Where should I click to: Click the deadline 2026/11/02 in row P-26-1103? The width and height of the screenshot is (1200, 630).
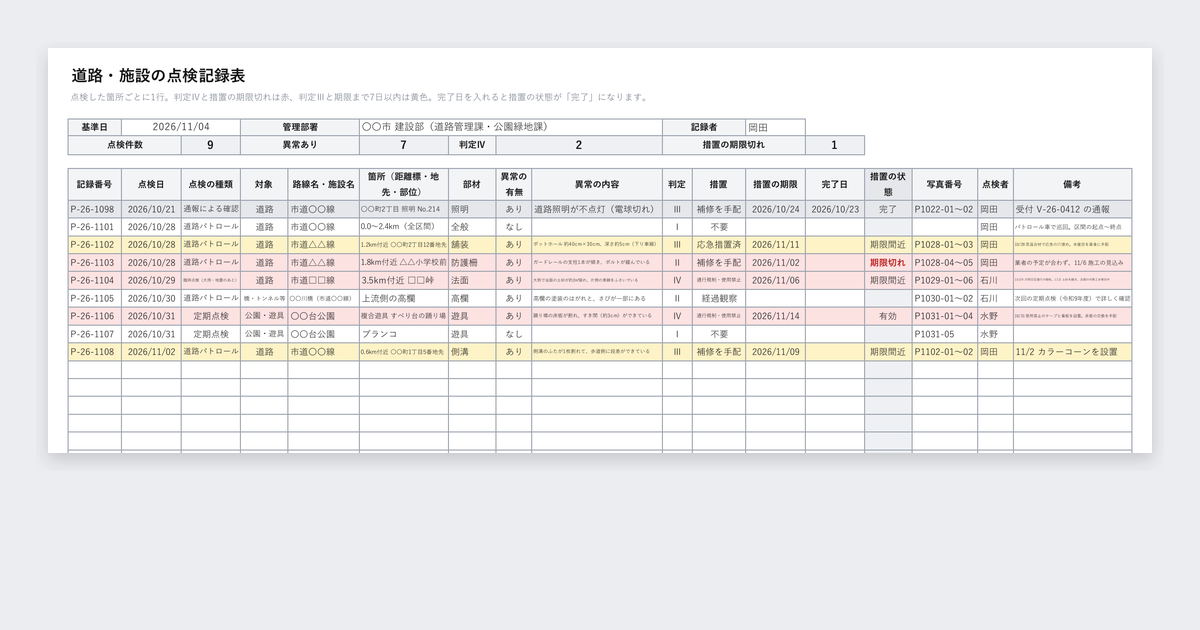[776, 263]
